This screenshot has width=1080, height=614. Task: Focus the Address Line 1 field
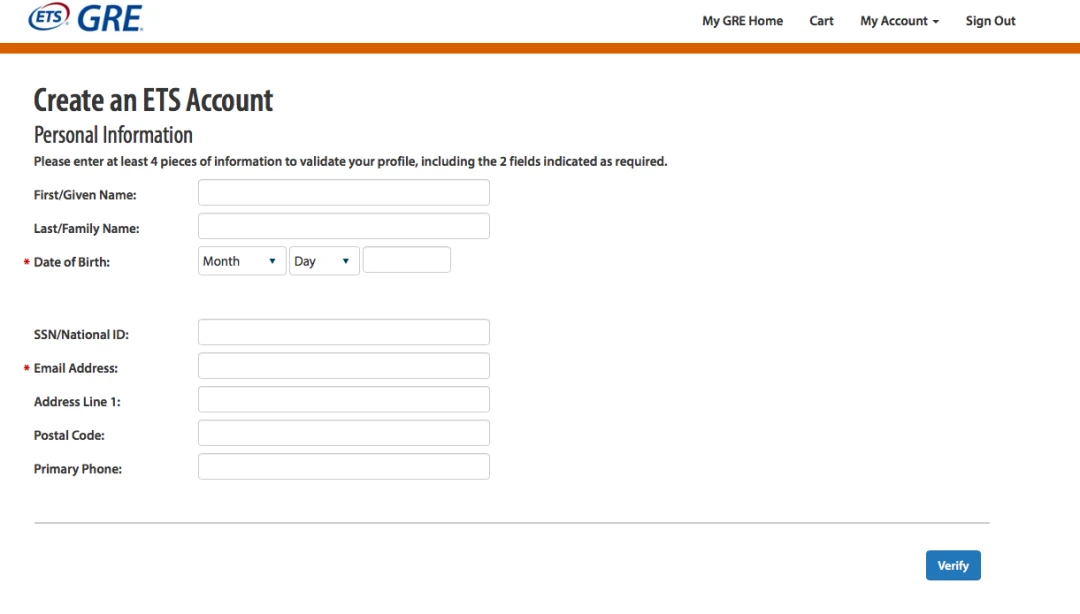343,400
